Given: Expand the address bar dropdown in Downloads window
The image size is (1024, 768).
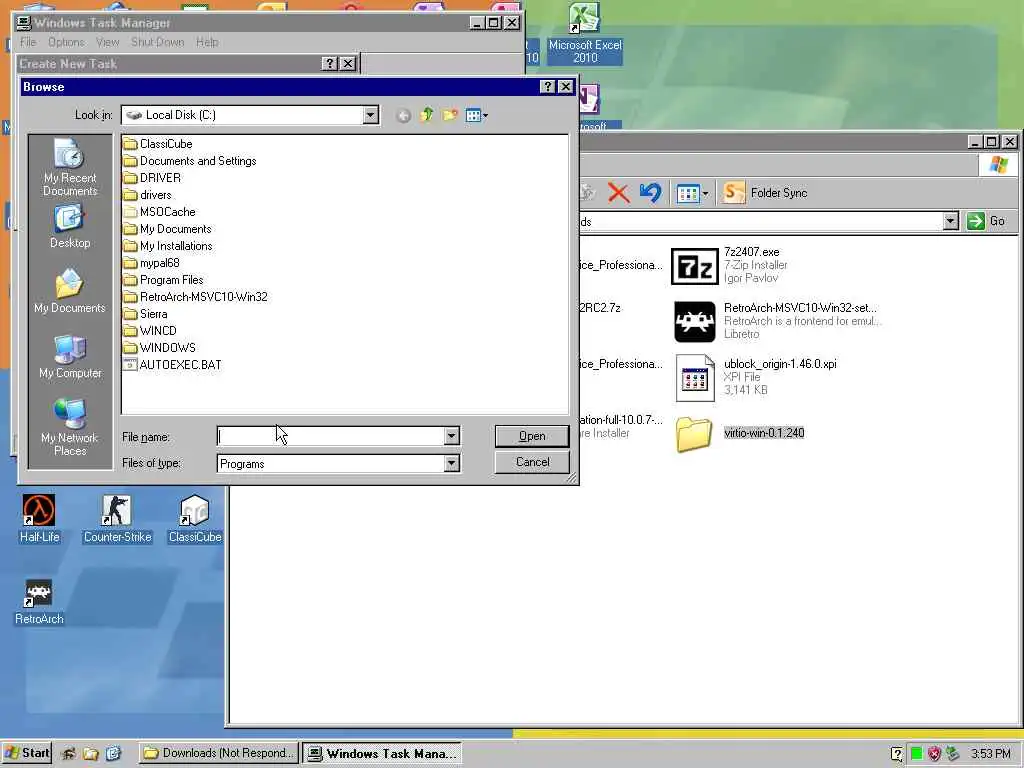Looking at the screenshot, I should click(x=950, y=221).
